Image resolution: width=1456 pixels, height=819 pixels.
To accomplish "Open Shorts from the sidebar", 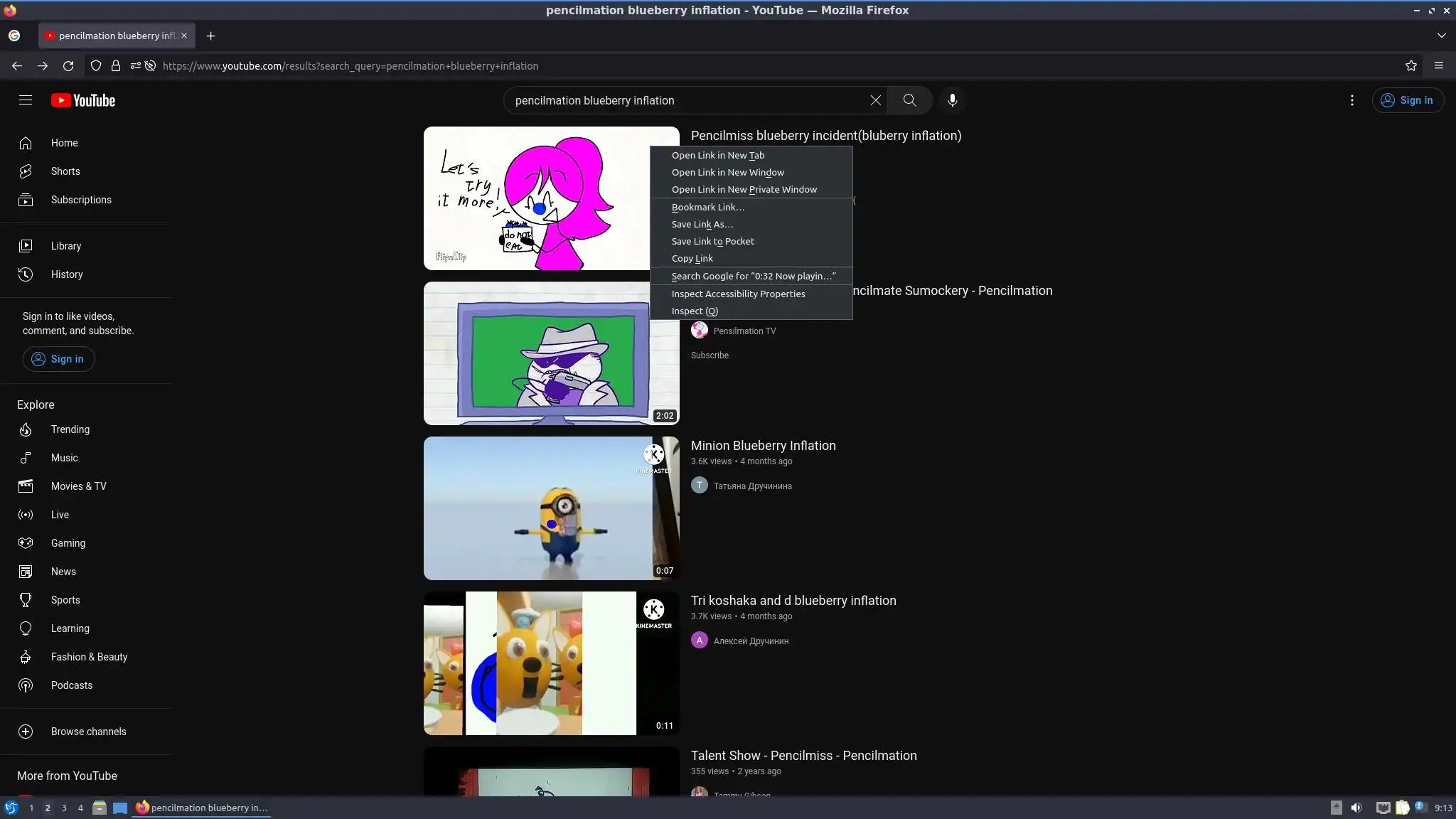I will pos(65,171).
